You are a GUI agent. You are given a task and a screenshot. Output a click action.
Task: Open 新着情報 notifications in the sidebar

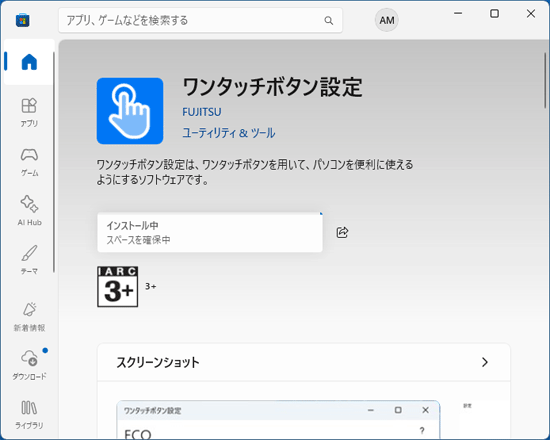(x=29, y=316)
